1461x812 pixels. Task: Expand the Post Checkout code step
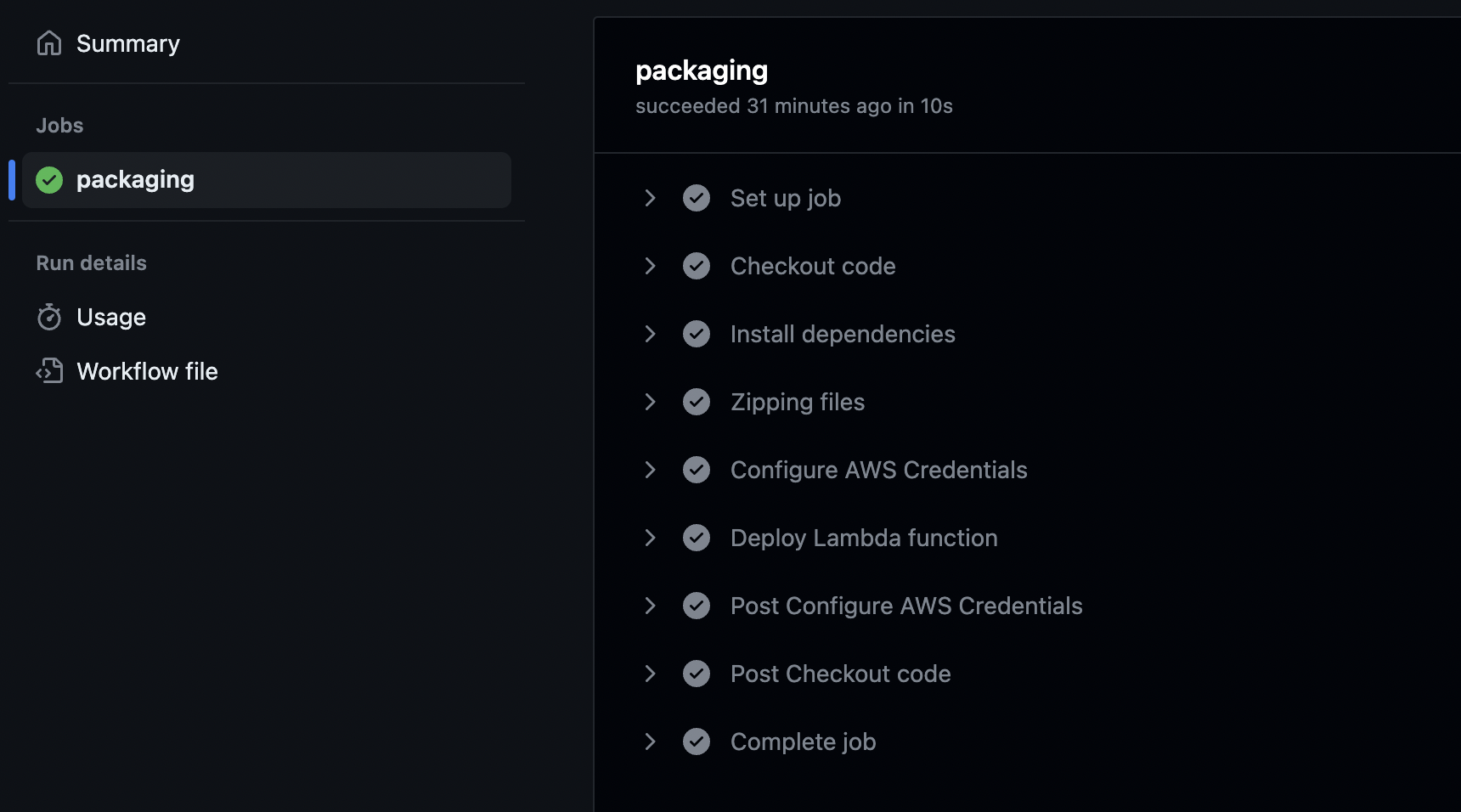(651, 674)
